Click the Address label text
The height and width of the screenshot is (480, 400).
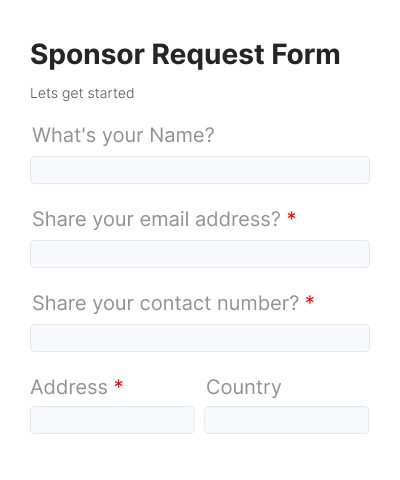[69, 387]
